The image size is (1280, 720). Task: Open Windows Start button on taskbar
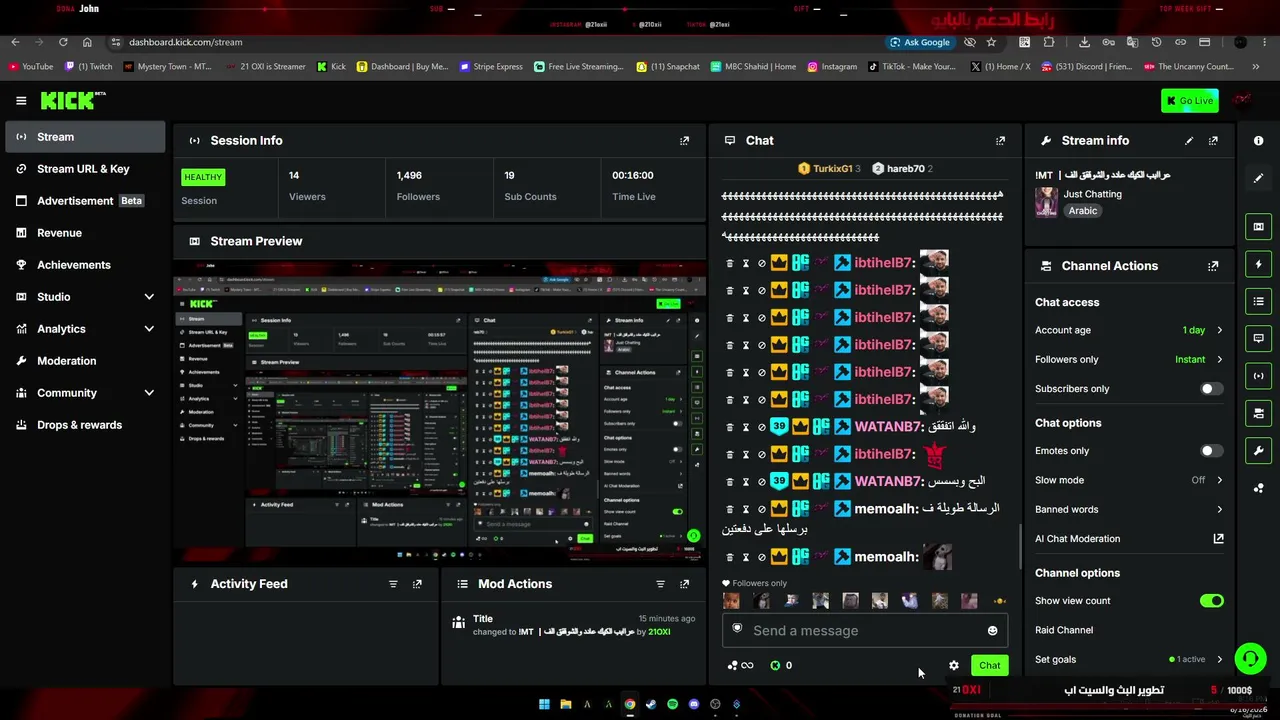point(544,704)
